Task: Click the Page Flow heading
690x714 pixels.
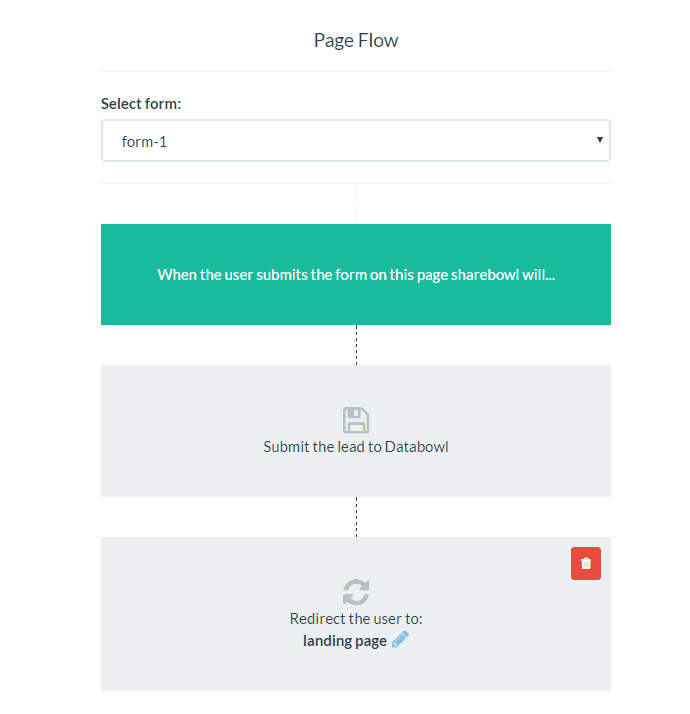Action: click(x=356, y=41)
